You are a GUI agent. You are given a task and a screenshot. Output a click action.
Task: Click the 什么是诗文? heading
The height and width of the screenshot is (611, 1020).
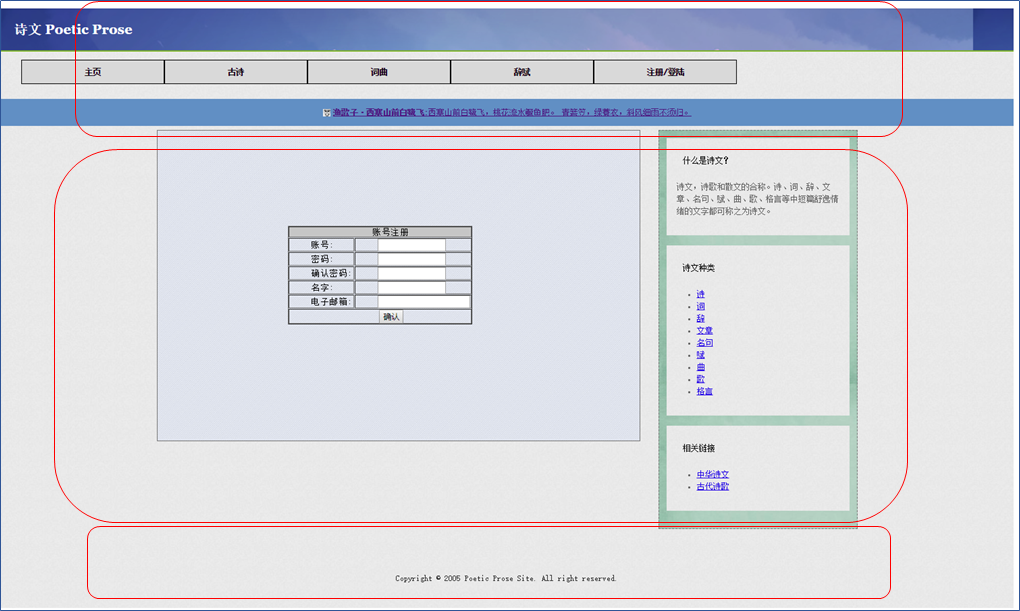pyautogui.click(x=706, y=161)
